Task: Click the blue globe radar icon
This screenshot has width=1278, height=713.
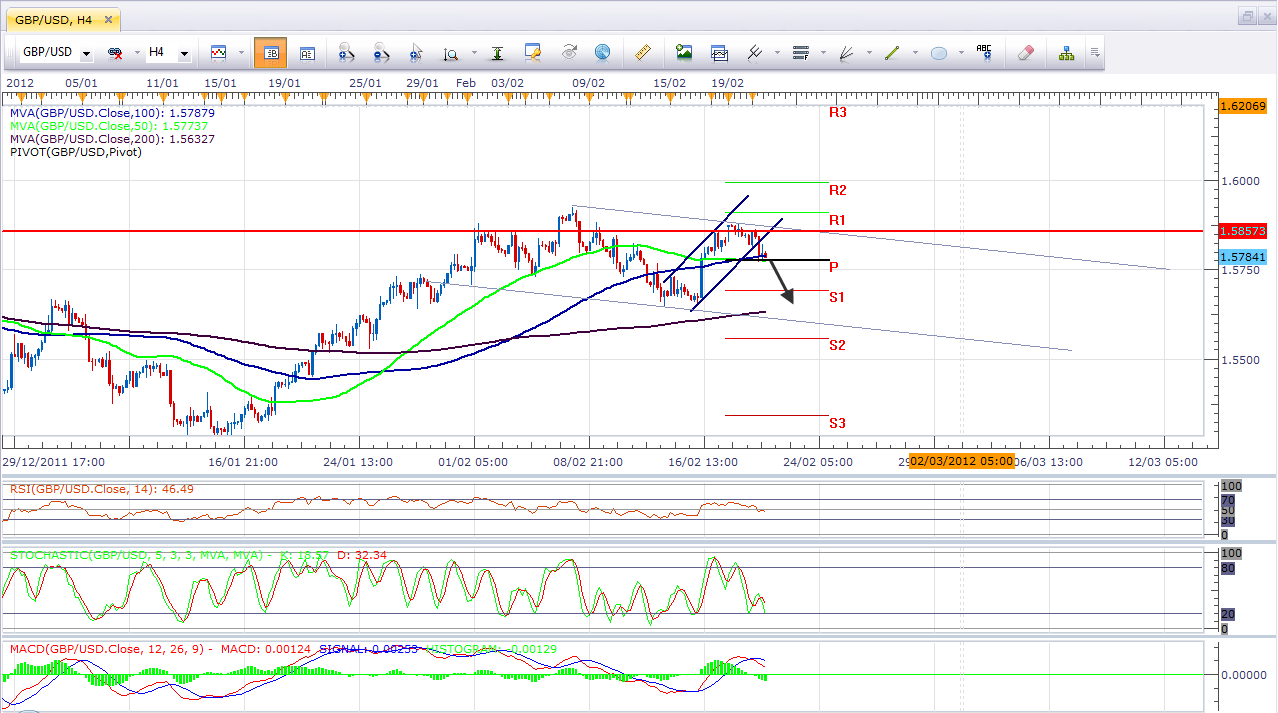Action: point(603,52)
